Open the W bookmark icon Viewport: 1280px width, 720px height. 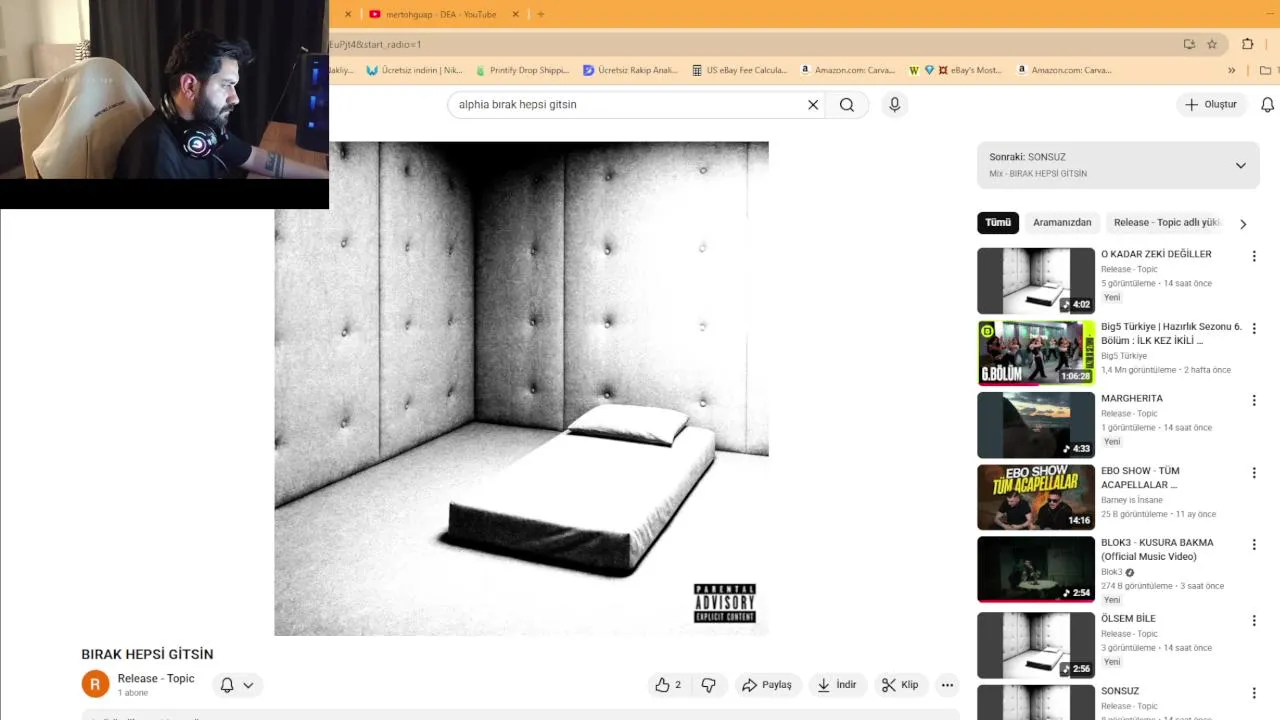[x=914, y=70]
